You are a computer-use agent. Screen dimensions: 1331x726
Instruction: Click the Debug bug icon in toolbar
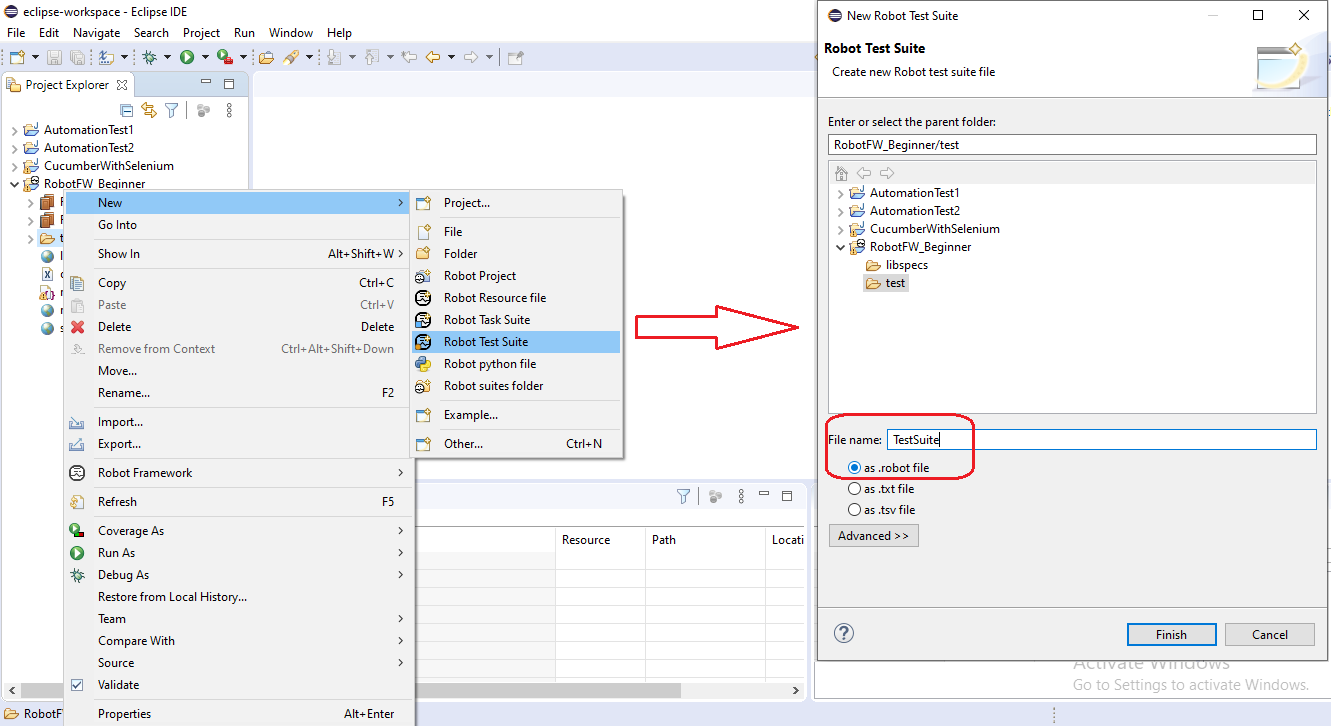coord(149,58)
